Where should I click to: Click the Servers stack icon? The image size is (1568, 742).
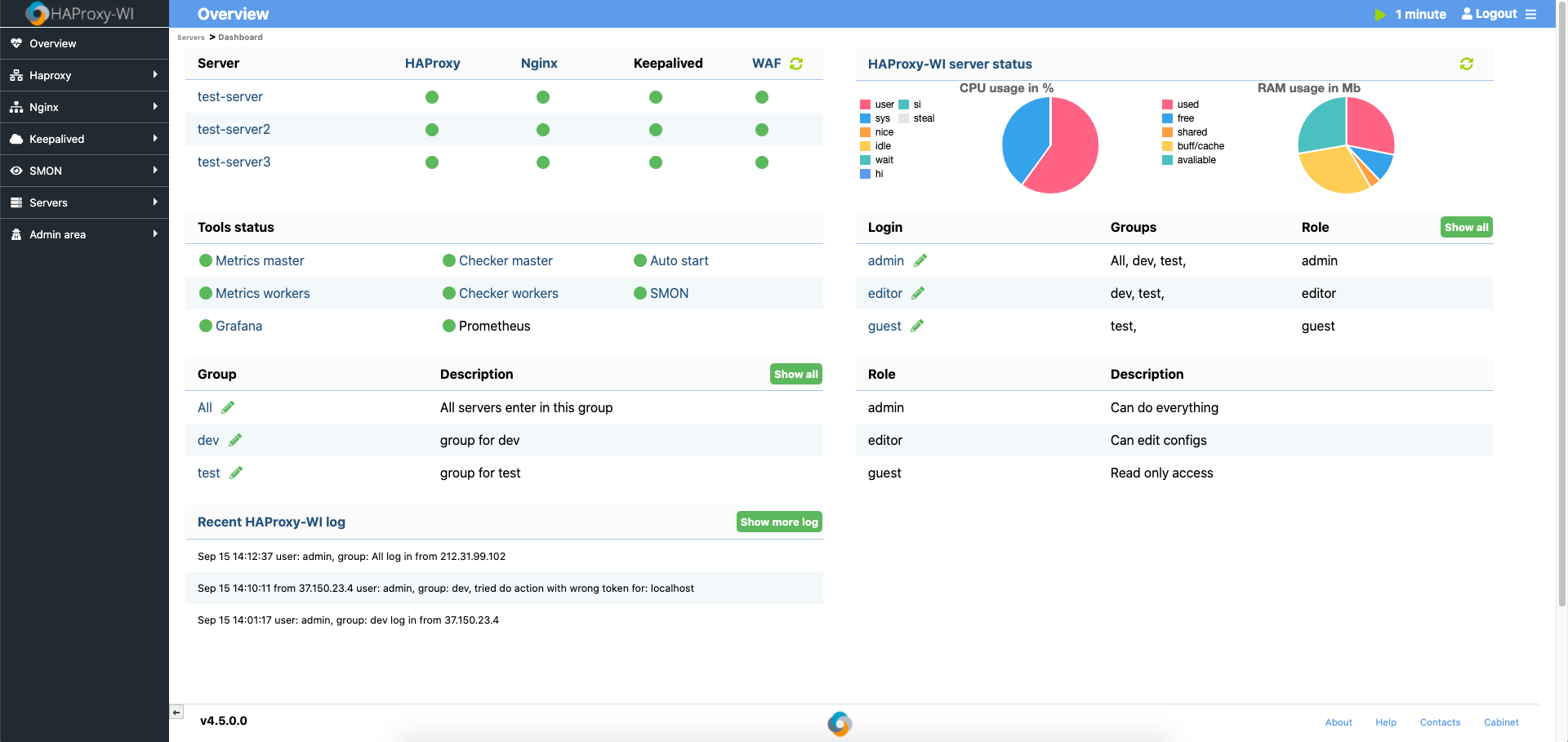coord(16,202)
